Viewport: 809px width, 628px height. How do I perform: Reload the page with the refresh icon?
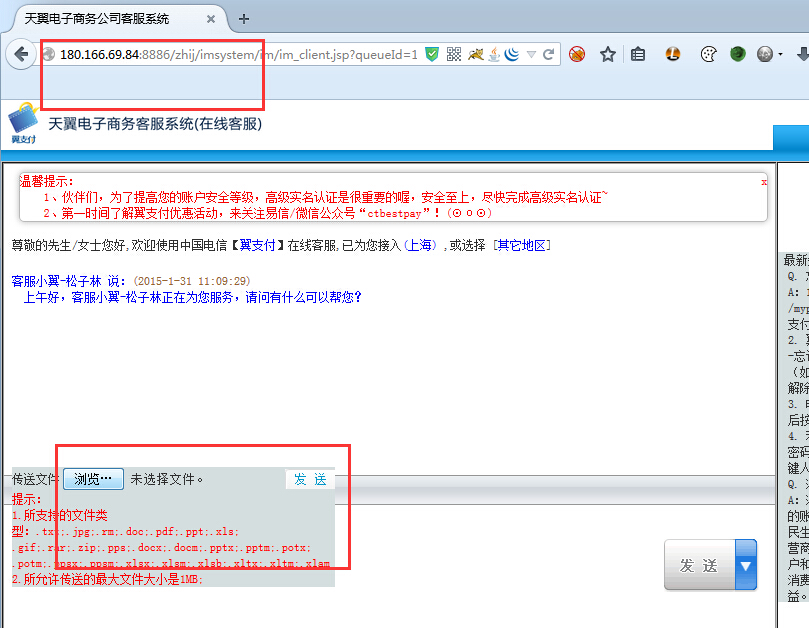548,54
